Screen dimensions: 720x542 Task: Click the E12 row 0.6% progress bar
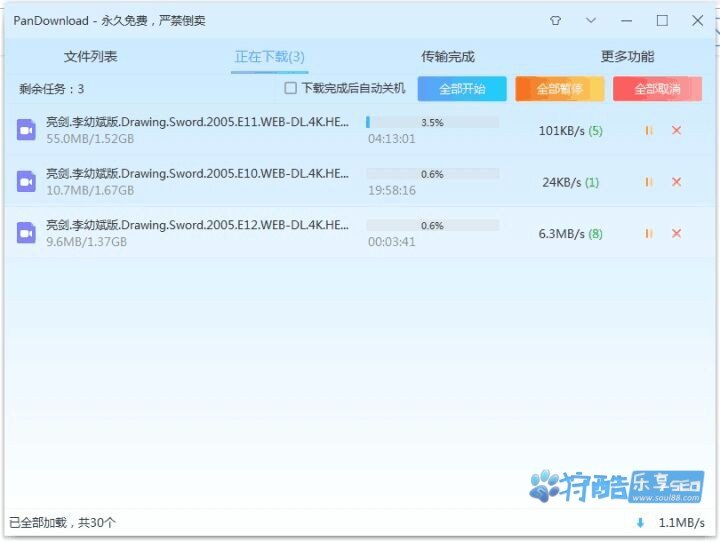click(x=433, y=225)
